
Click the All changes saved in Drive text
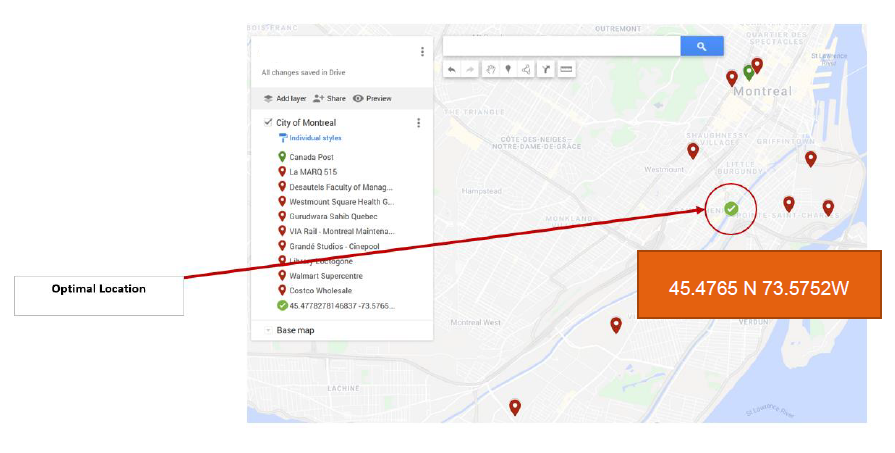[x=303, y=72]
